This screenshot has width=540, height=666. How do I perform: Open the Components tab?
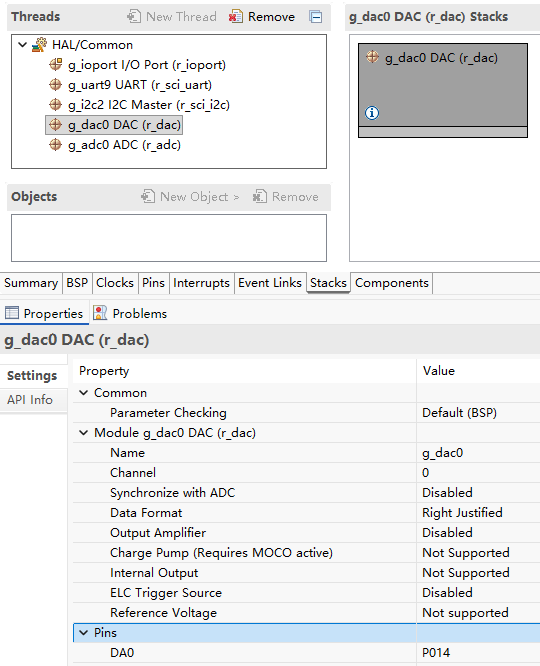[392, 283]
